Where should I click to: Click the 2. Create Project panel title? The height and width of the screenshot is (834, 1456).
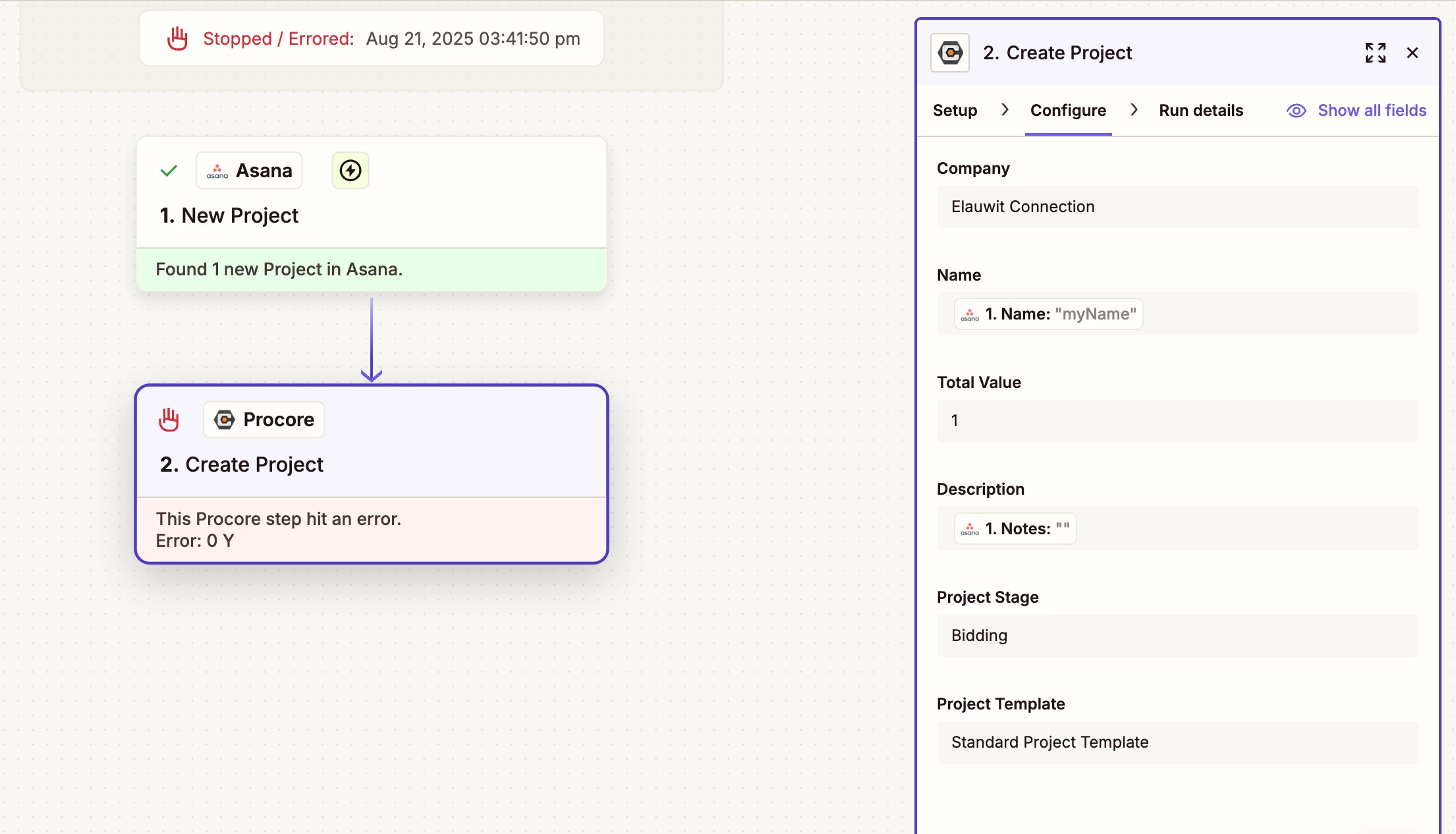click(1057, 53)
